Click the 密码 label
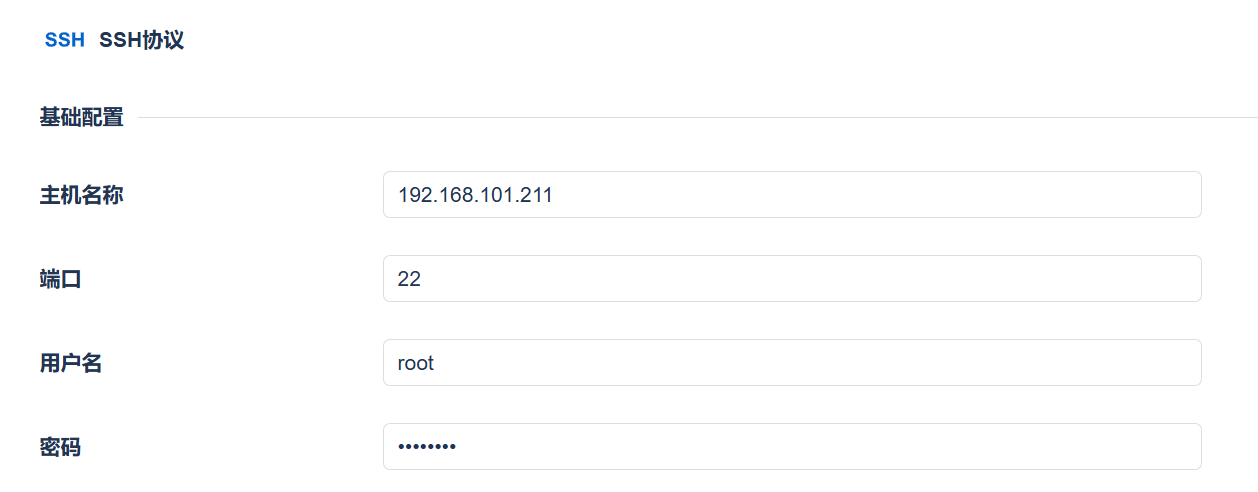The width and height of the screenshot is (1258, 492). coord(61,446)
